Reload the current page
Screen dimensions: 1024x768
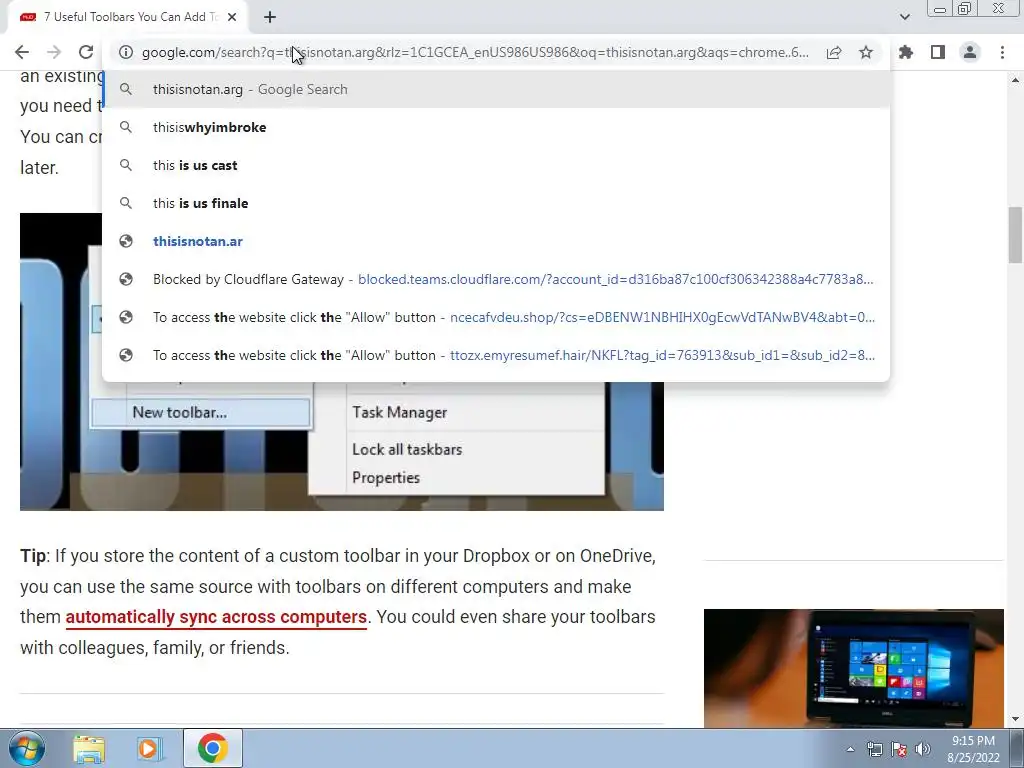click(86, 52)
